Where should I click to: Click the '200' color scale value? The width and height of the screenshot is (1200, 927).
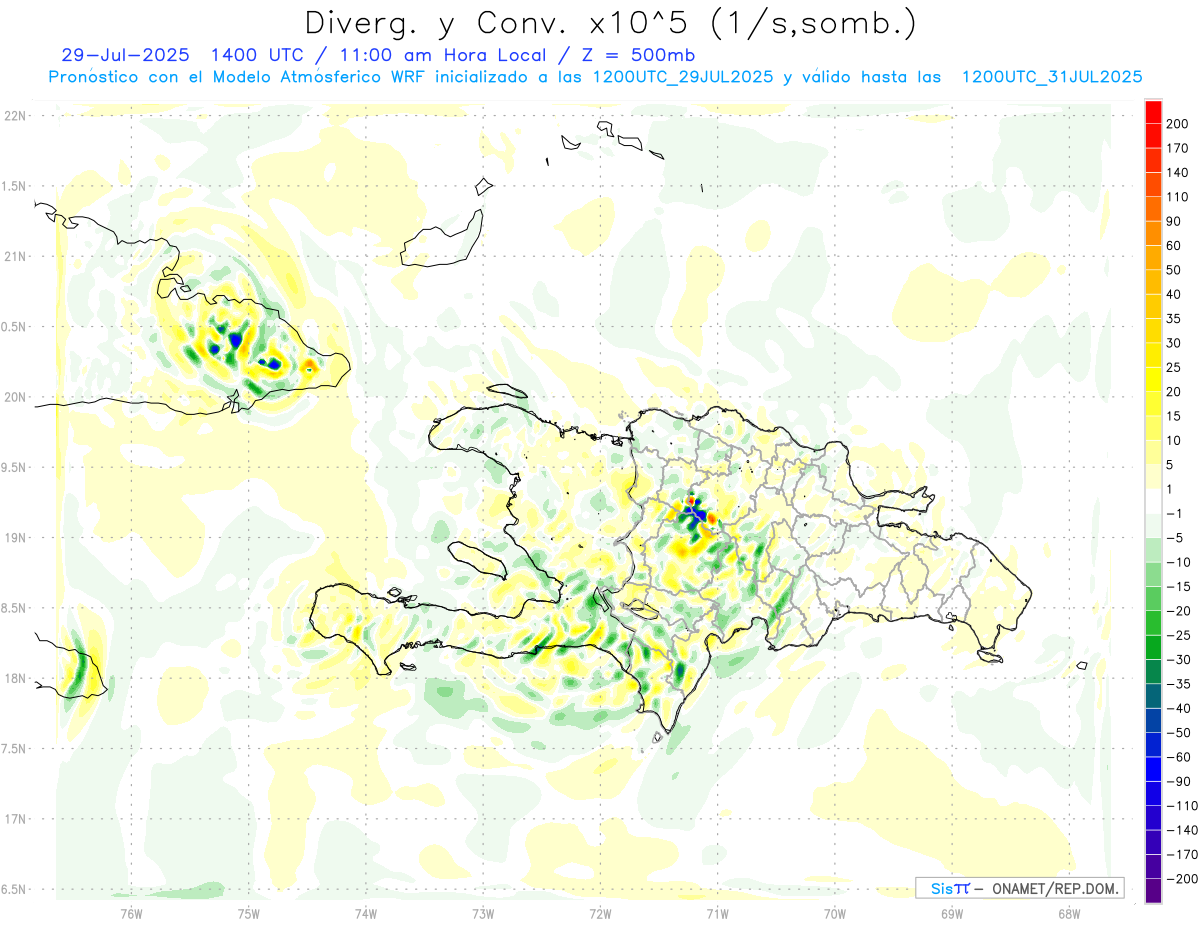click(1177, 124)
